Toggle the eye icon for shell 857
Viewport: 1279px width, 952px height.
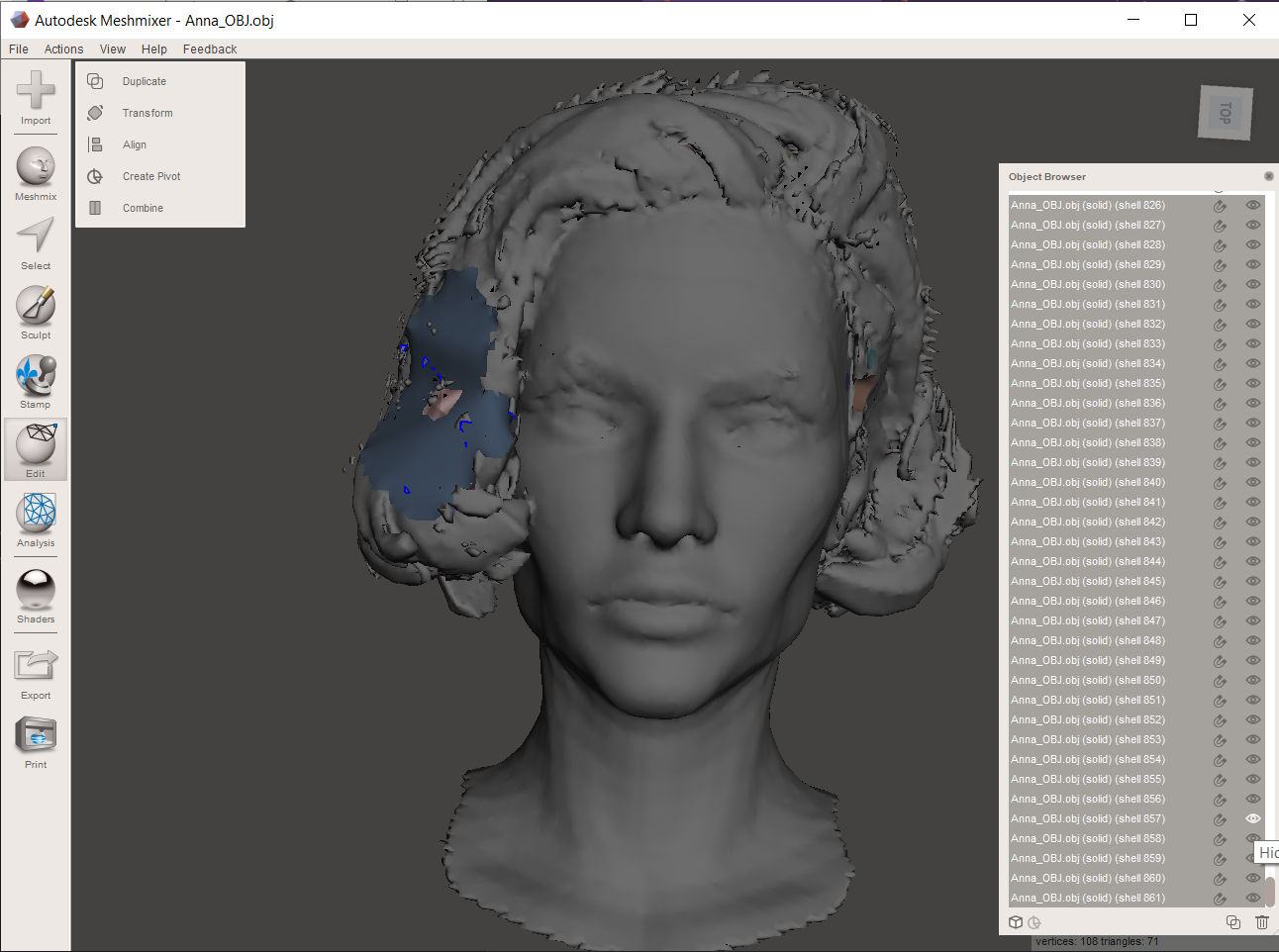click(x=1252, y=818)
